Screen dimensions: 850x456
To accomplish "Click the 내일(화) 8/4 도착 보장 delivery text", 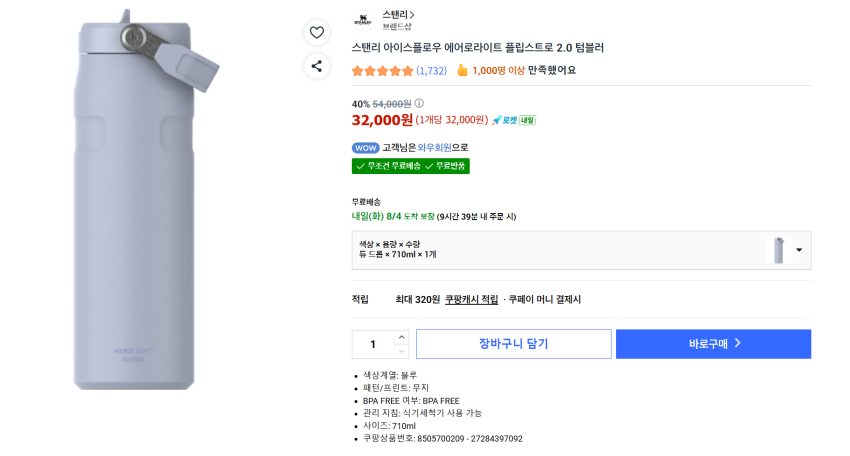I will click(x=393, y=216).
